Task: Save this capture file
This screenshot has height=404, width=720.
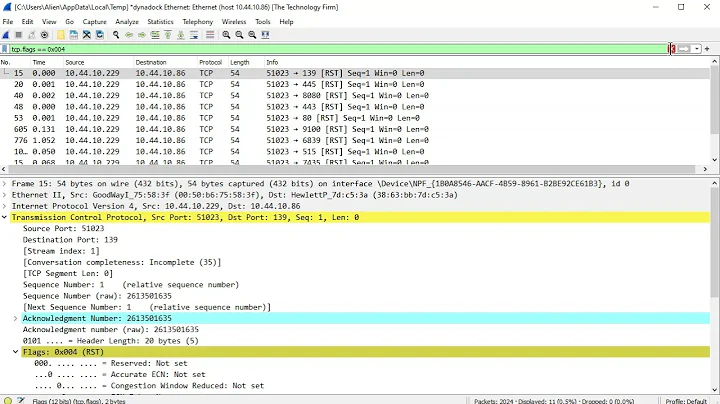Action: (73, 35)
